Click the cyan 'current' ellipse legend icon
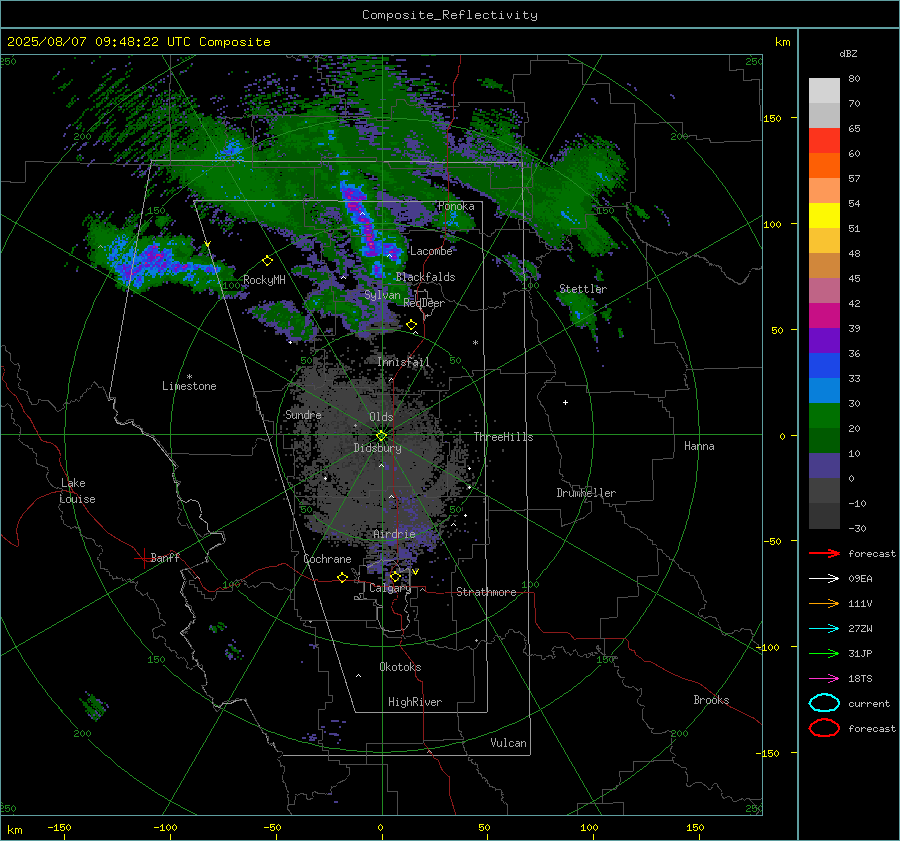This screenshot has height=841, width=900. [x=824, y=703]
